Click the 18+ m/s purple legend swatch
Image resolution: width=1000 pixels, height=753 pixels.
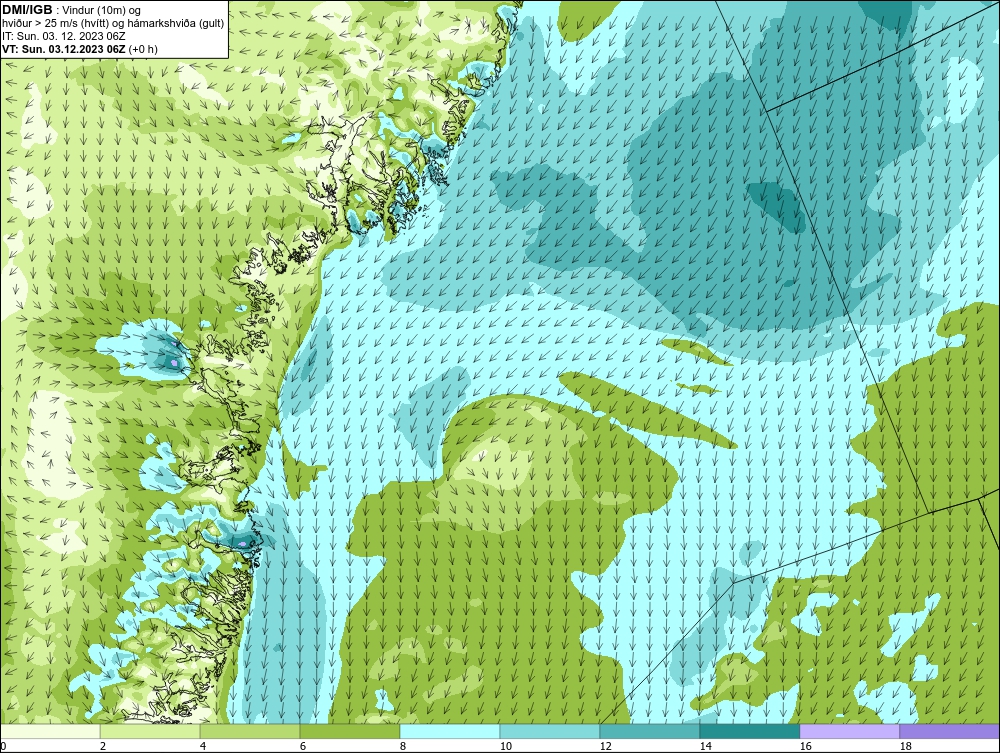click(950, 731)
